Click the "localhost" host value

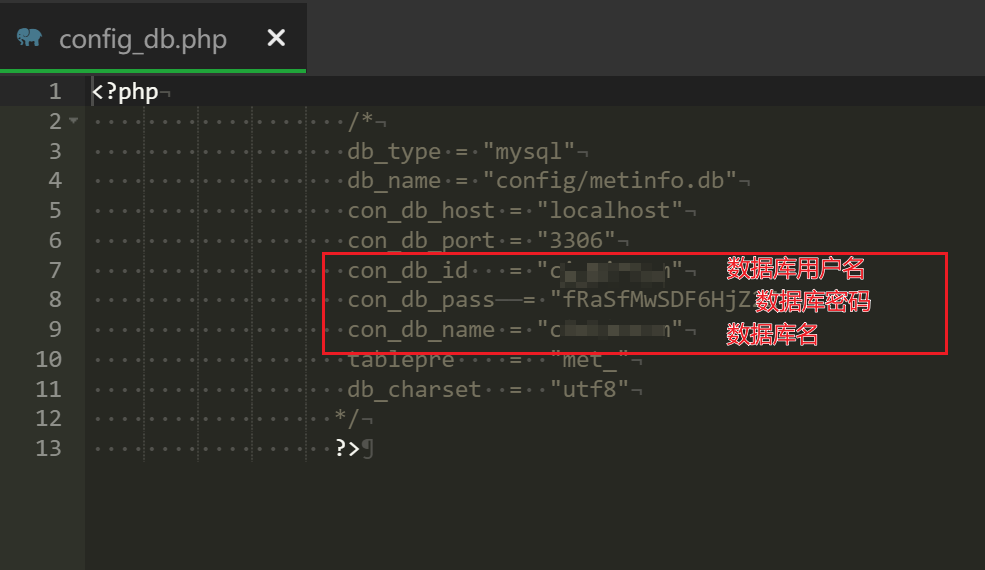tap(610, 211)
